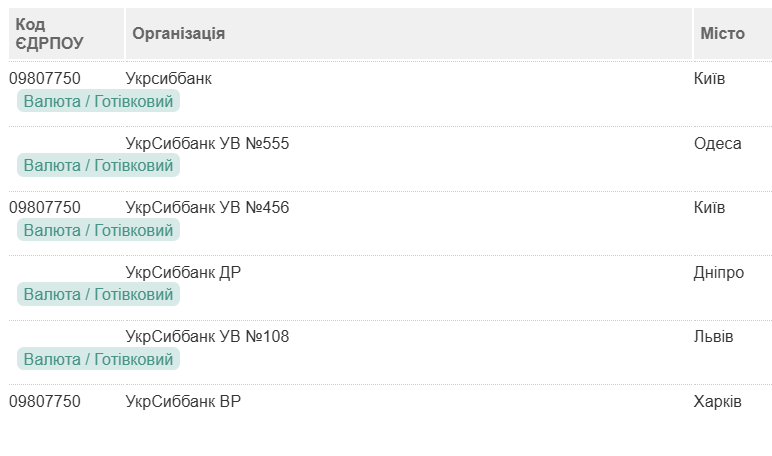Click the Код ЄДРПОУ column header
Screen dimensions: 772x456
[x=50, y=34]
